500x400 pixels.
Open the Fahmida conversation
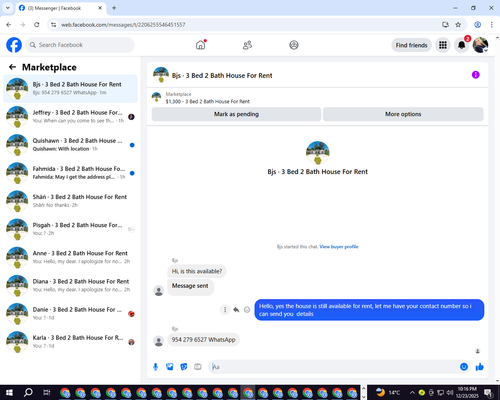[70, 173]
